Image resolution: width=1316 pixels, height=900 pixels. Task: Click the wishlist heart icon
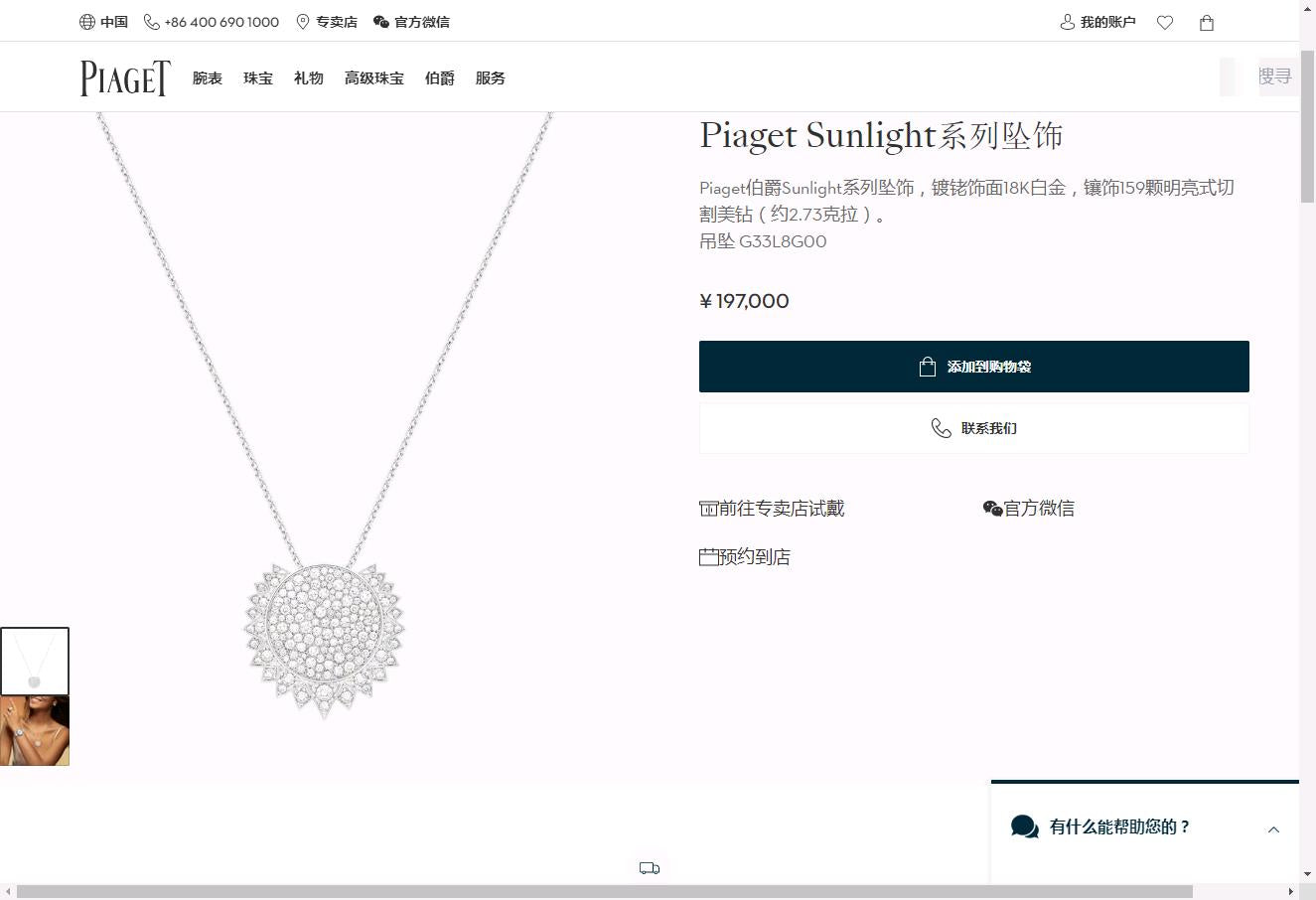click(x=1165, y=23)
